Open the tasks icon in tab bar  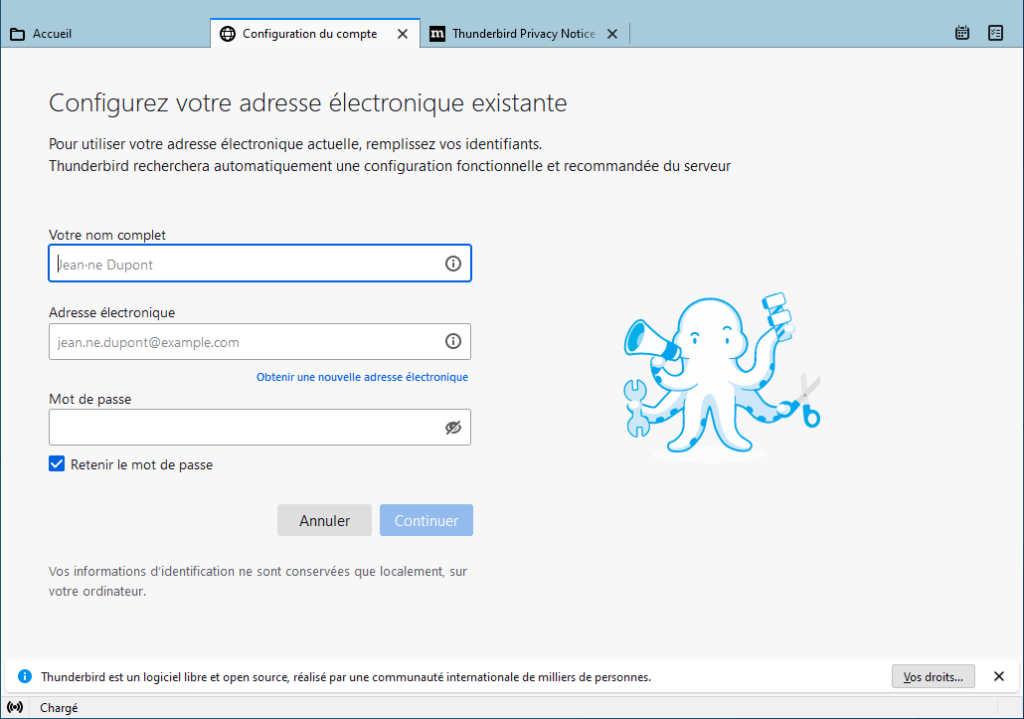point(995,33)
